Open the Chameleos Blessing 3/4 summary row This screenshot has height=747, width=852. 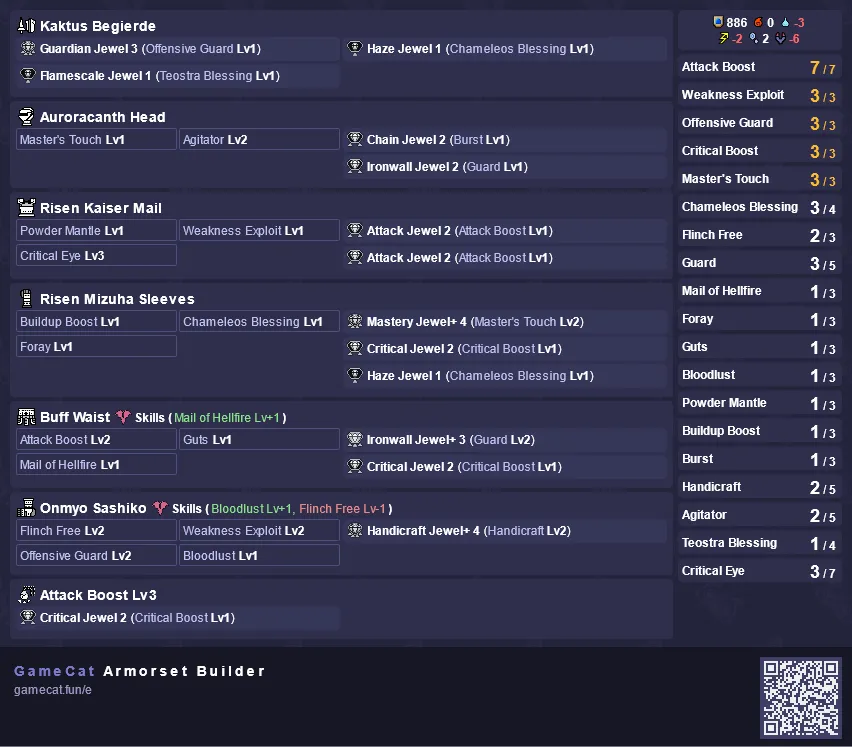tap(759, 207)
